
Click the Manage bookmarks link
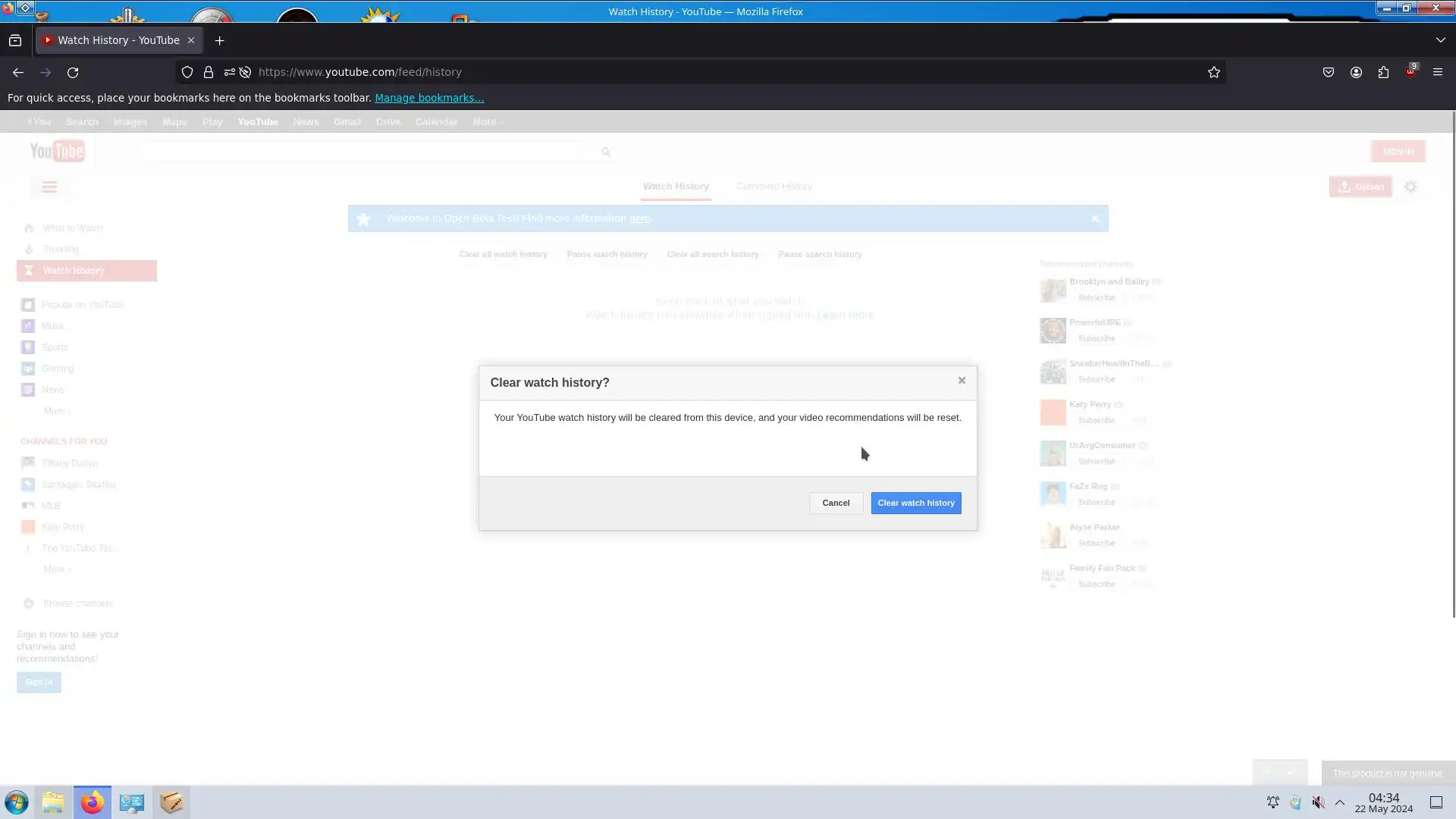click(428, 98)
